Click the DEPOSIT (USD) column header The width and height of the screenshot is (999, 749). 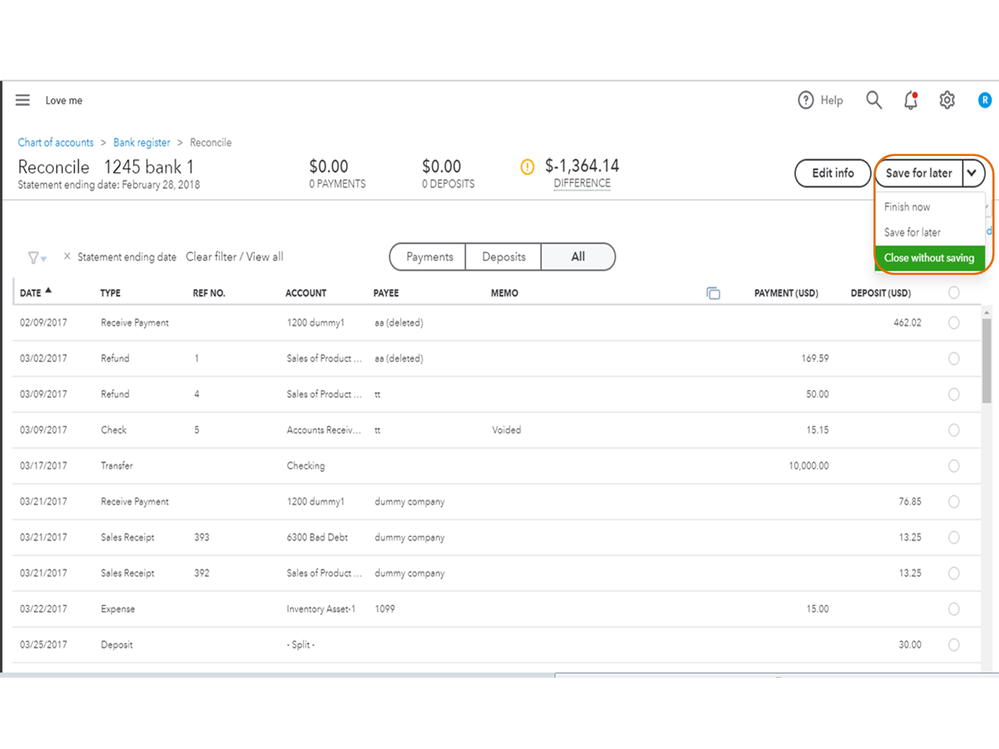[880, 293]
